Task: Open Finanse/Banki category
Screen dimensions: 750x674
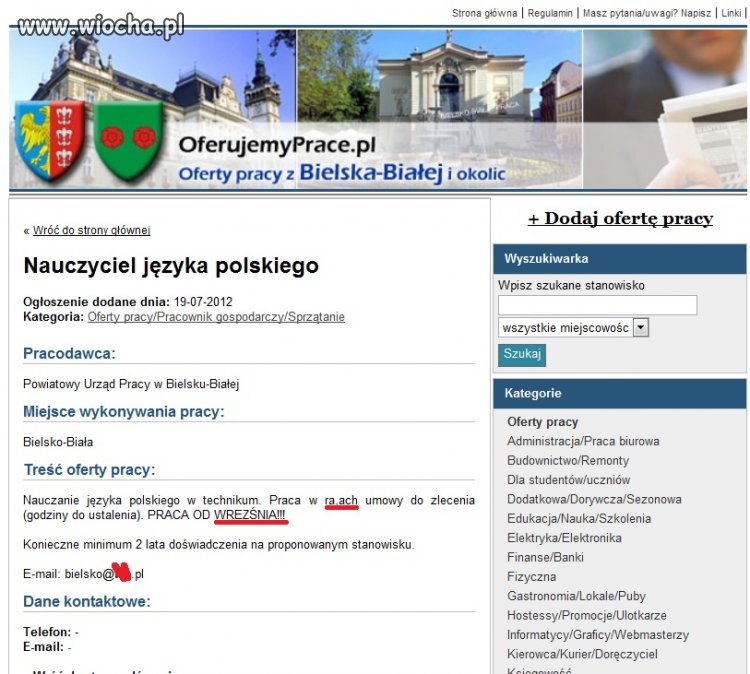Action: click(545, 557)
